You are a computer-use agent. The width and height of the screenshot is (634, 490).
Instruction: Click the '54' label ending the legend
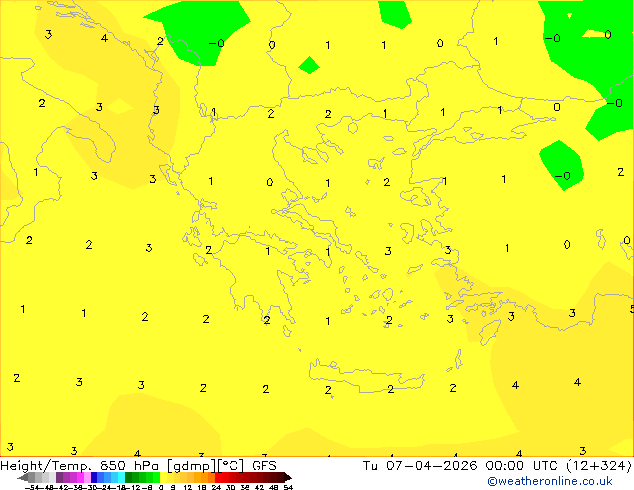288,487
